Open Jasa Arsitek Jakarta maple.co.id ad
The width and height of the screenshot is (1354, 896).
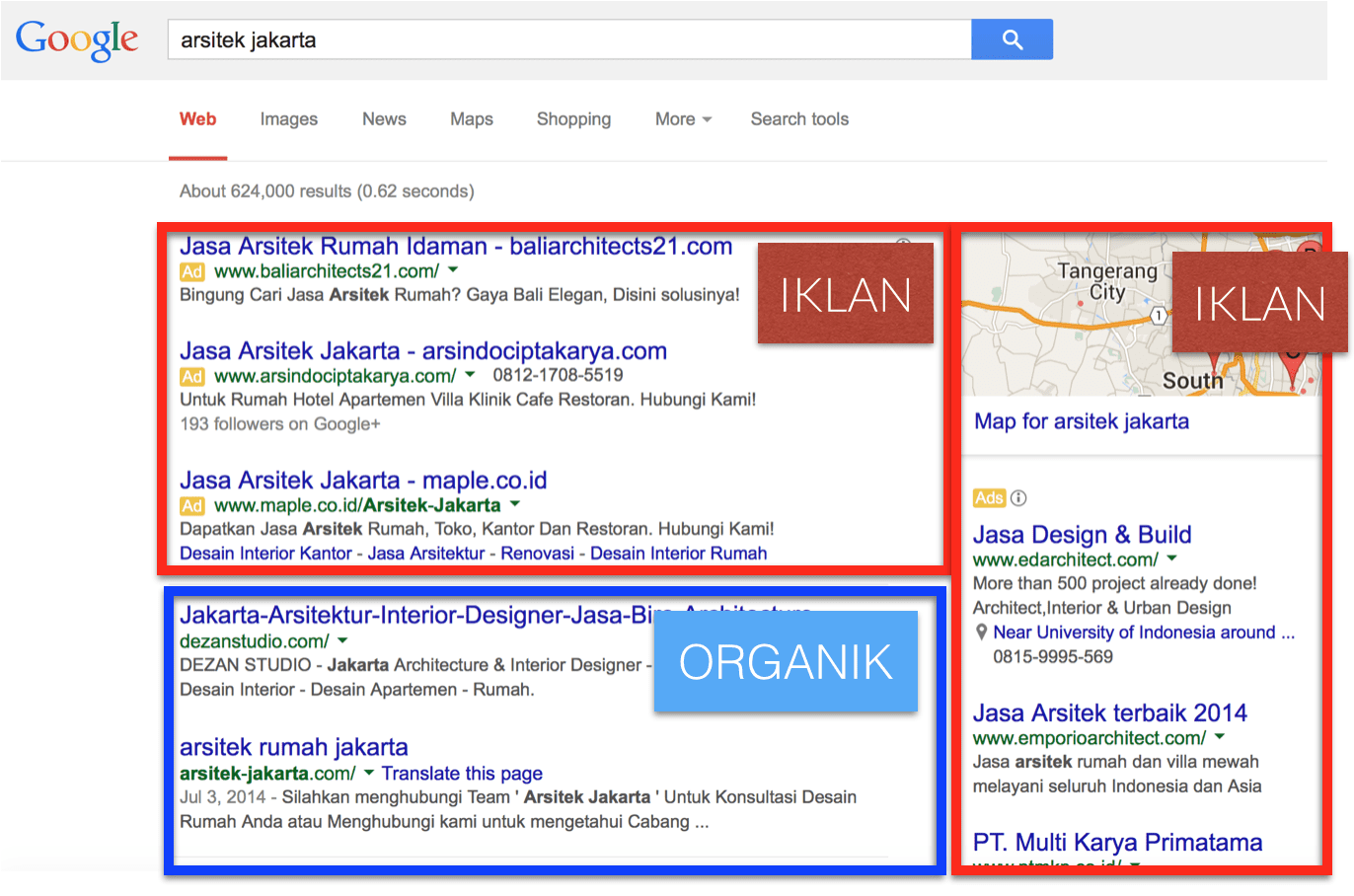[363, 481]
